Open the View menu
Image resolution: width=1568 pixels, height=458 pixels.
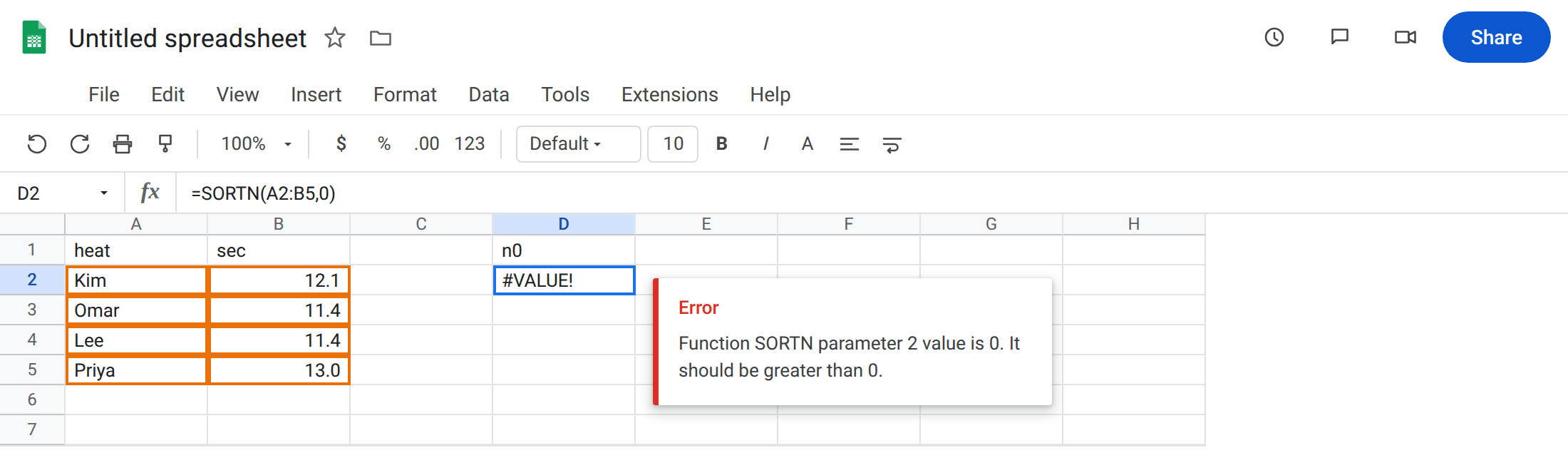coord(237,94)
